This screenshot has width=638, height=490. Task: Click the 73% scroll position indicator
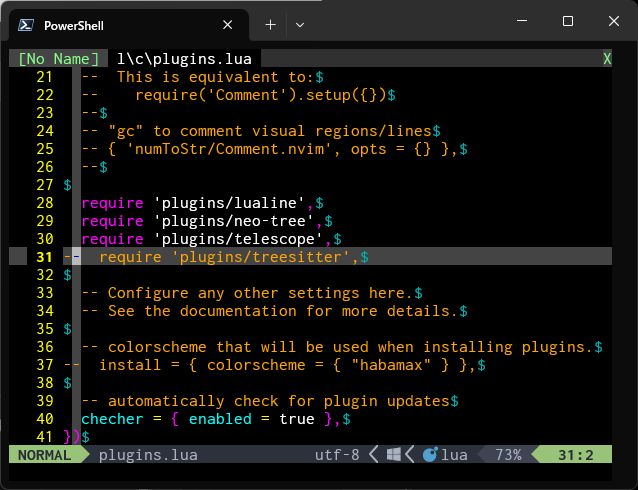508,455
